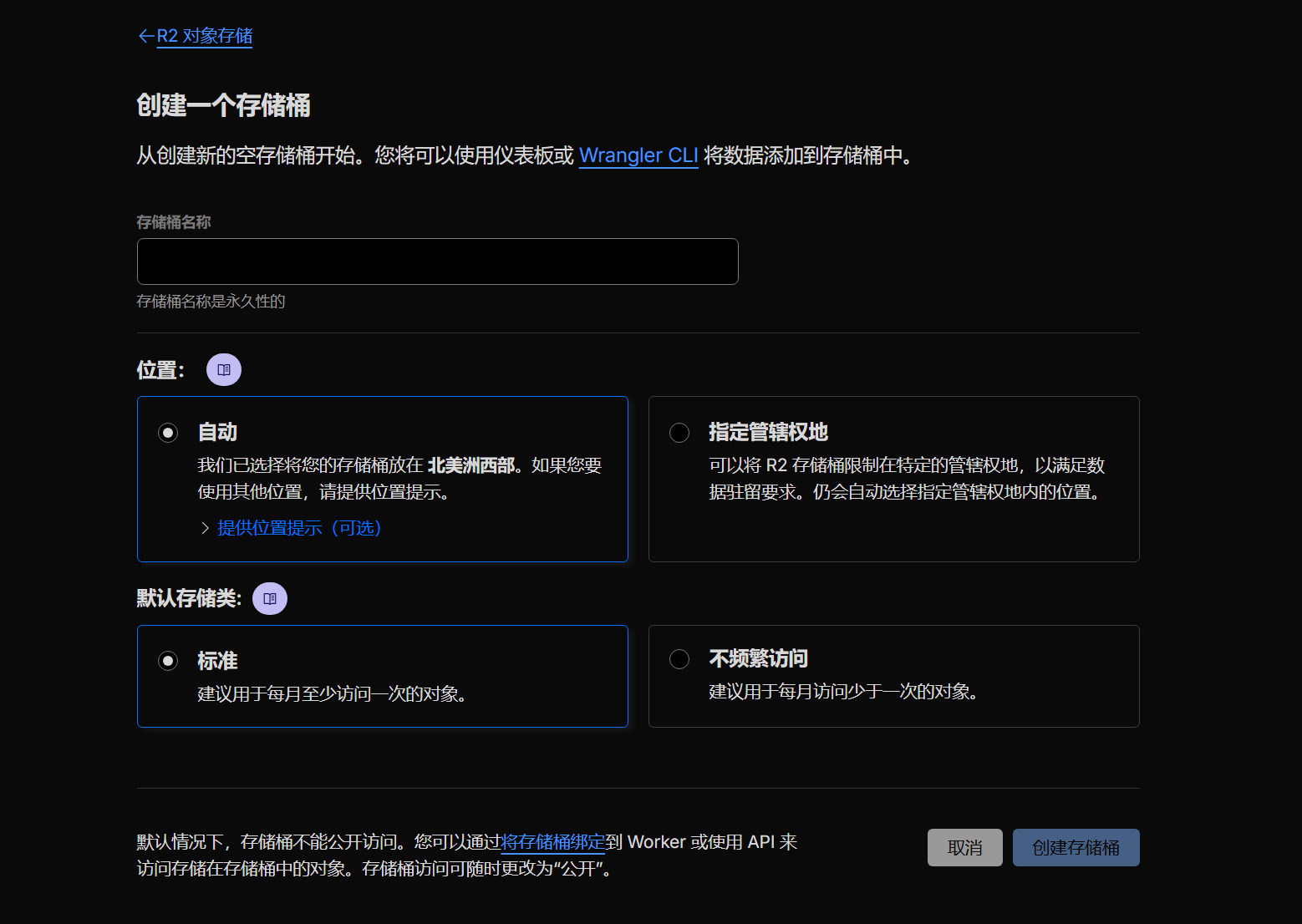
Task: Go back via the R2 对象存储 link
Action: (x=205, y=36)
